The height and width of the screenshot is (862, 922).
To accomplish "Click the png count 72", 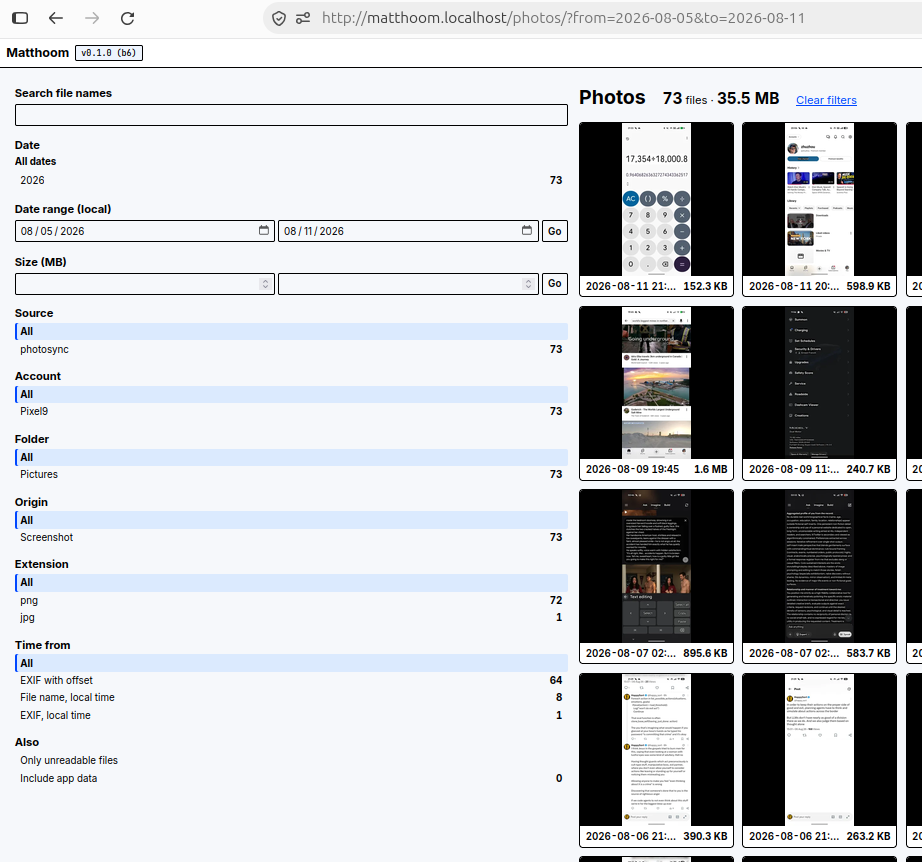I will click(x=556, y=600).
